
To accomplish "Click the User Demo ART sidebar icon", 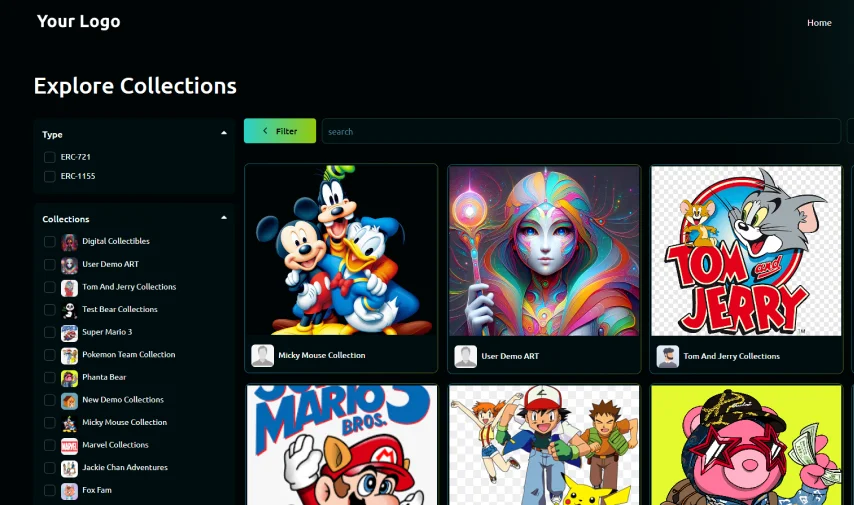I will click(x=69, y=265).
